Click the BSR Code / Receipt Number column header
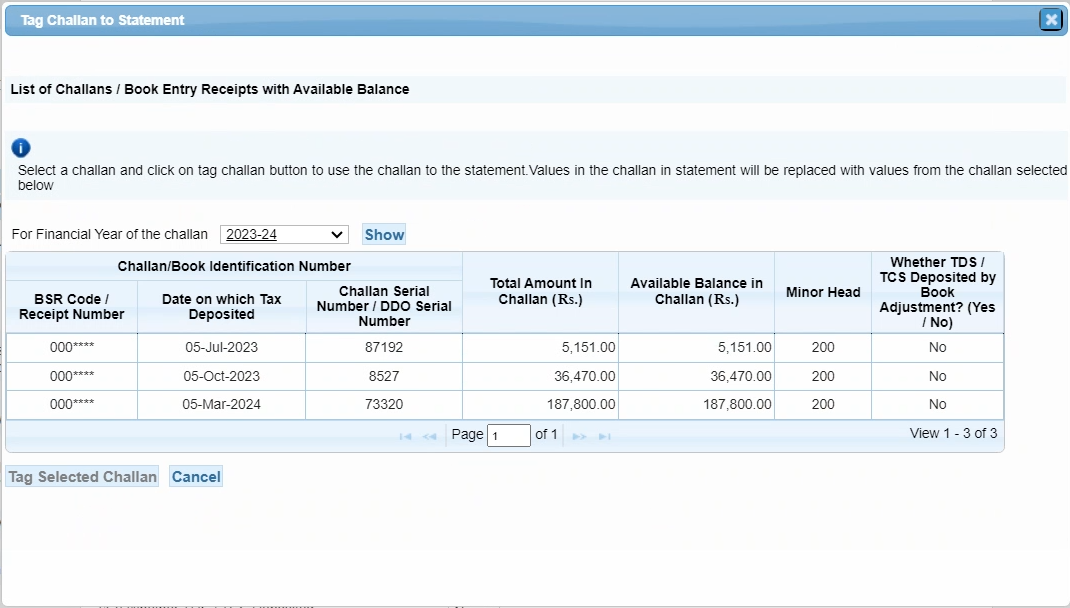Image resolution: width=1070 pixels, height=608 pixels. [72, 306]
